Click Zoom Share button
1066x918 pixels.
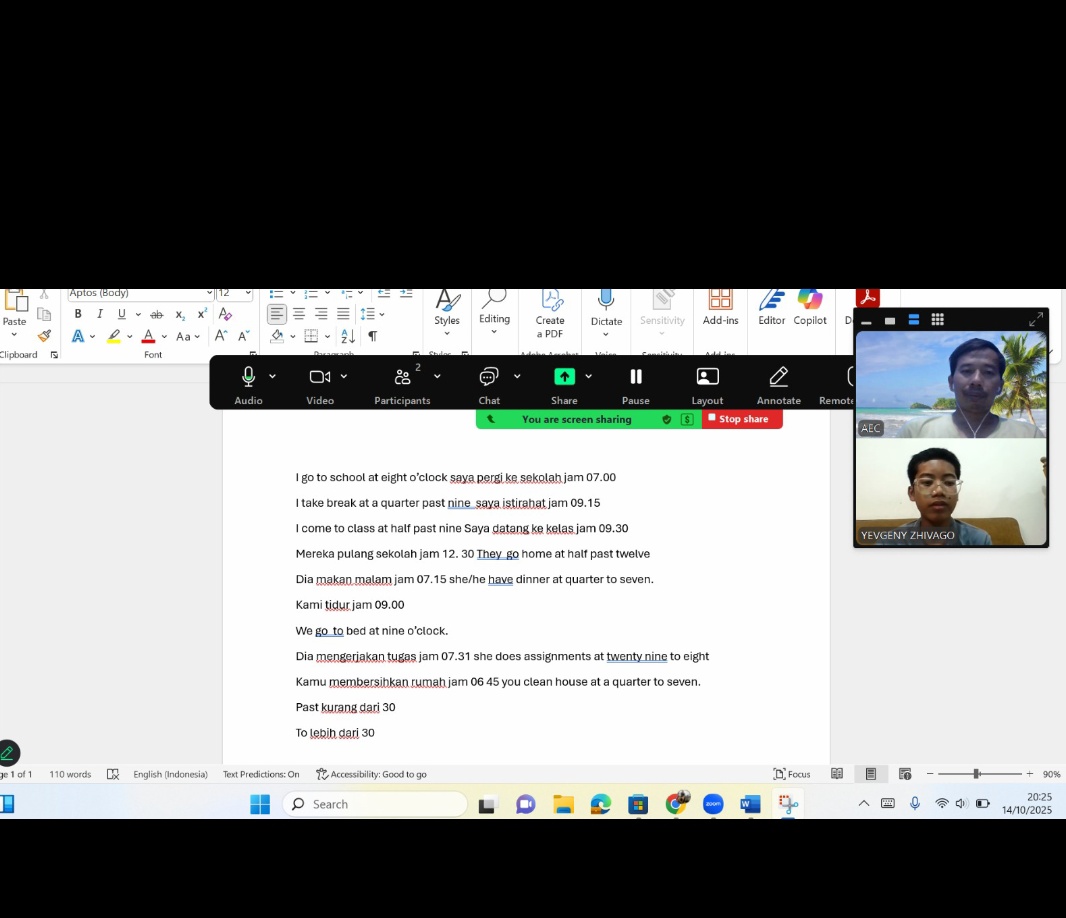pos(564,385)
